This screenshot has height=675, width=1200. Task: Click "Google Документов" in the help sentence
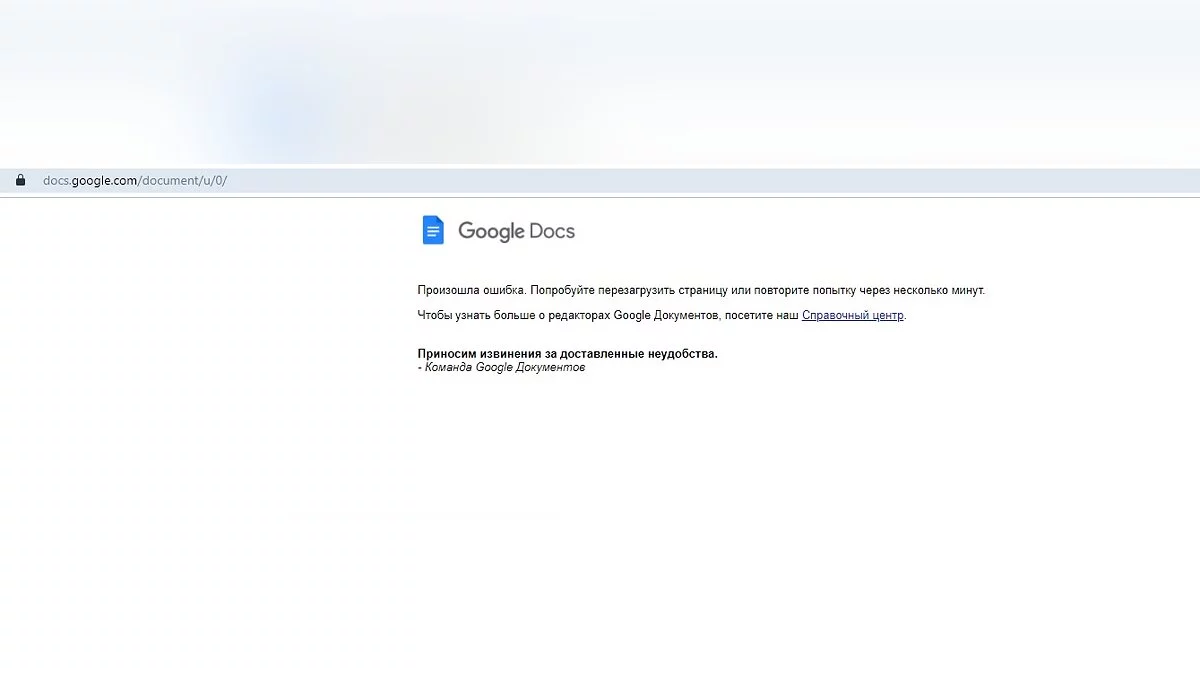pyautogui.click(x=665, y=315)
